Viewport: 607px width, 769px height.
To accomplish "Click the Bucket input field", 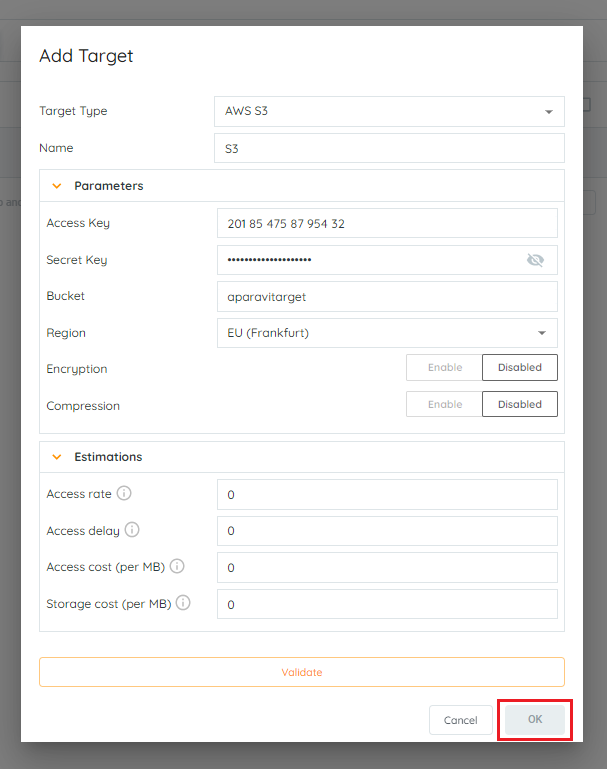I will pyautogui.click(x=387, y=297).
